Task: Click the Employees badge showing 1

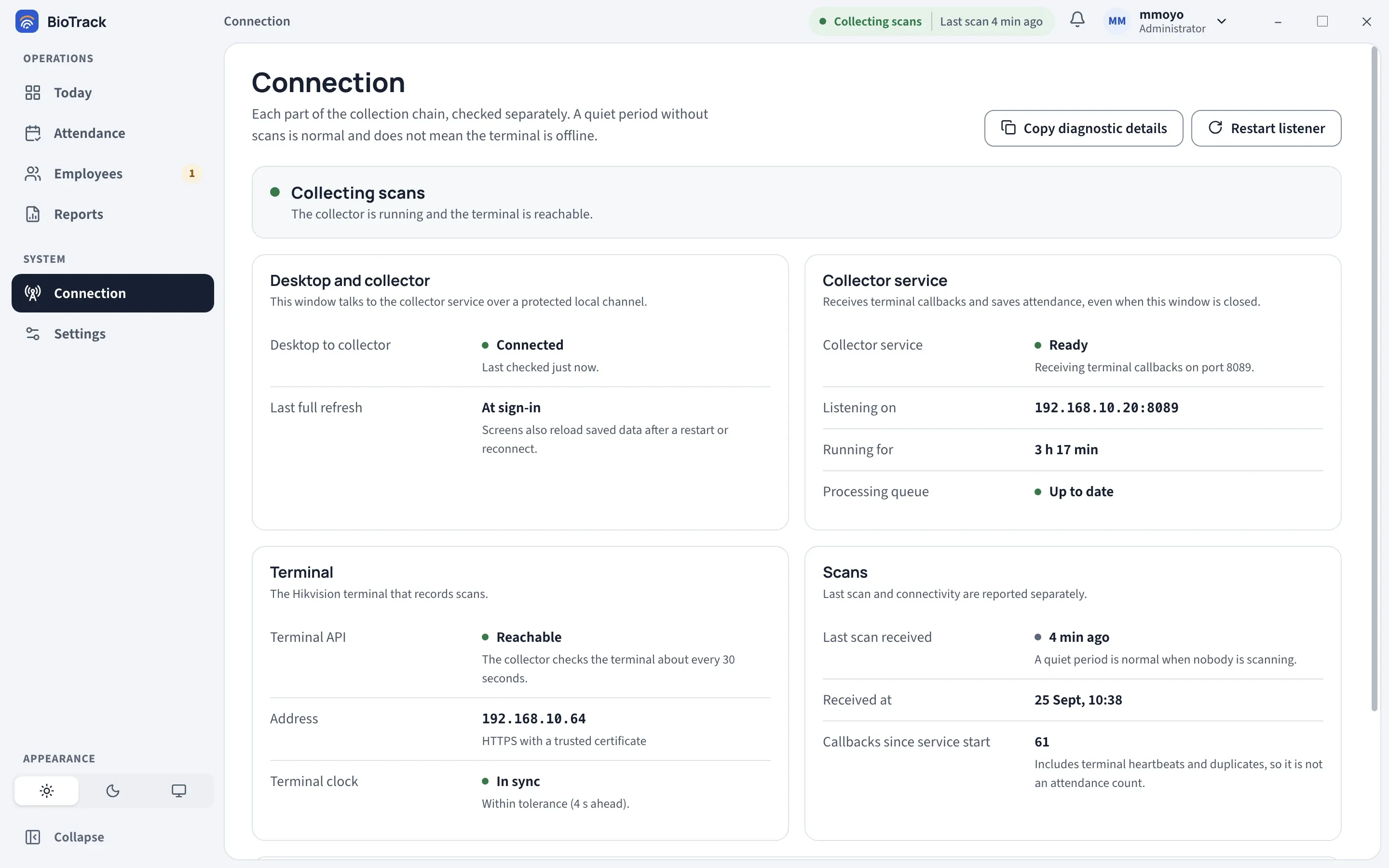Action: coord(191,174)
